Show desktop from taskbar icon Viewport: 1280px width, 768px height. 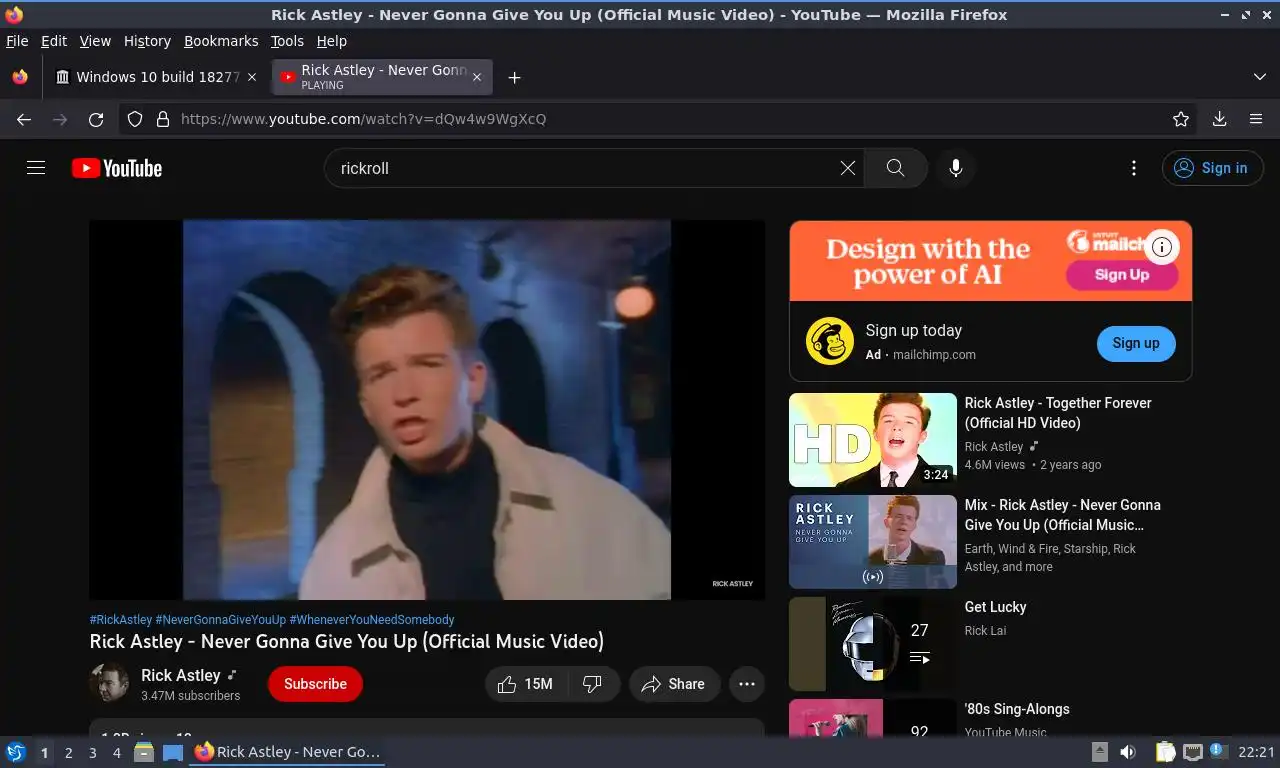tap(173, 752)
